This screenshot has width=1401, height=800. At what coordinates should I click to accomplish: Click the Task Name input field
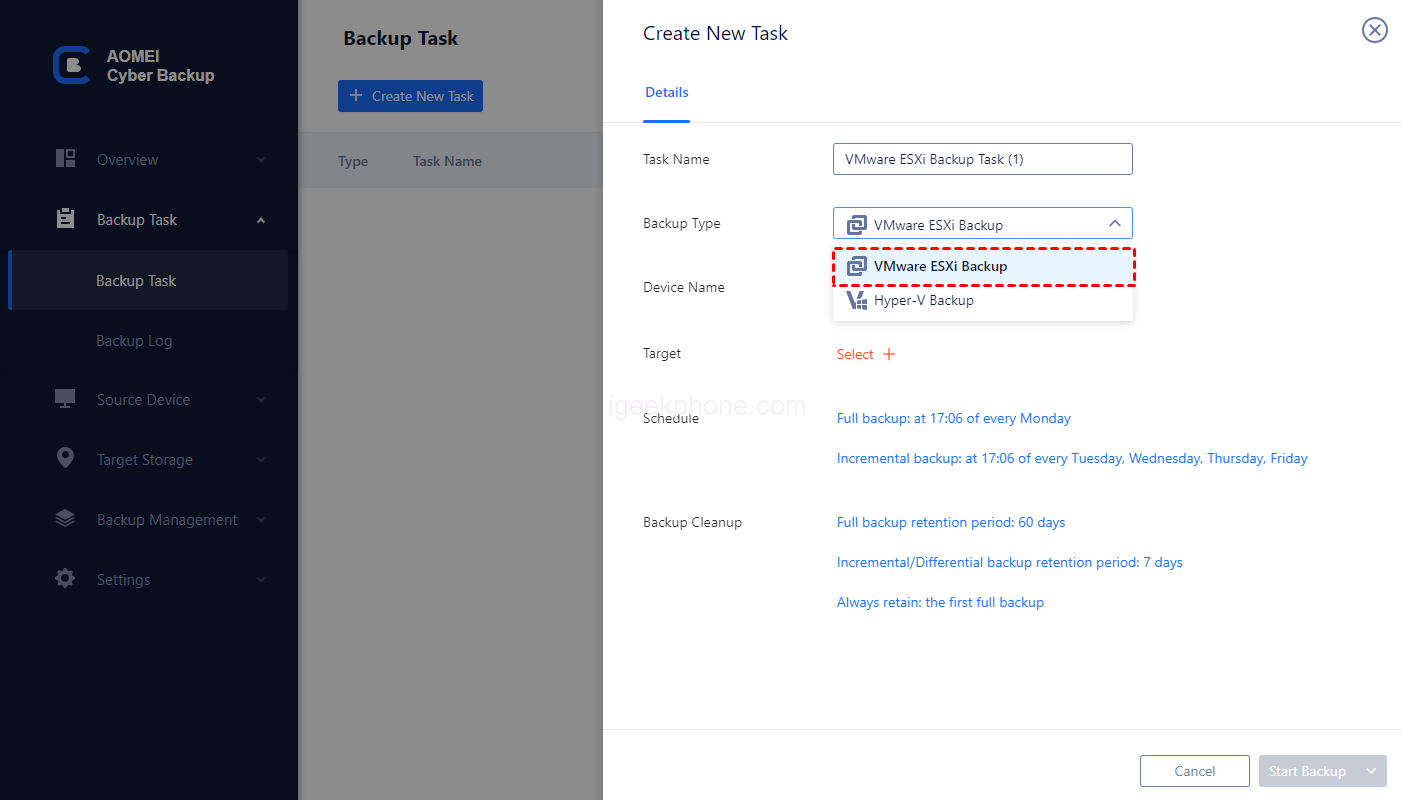point(982,159)
